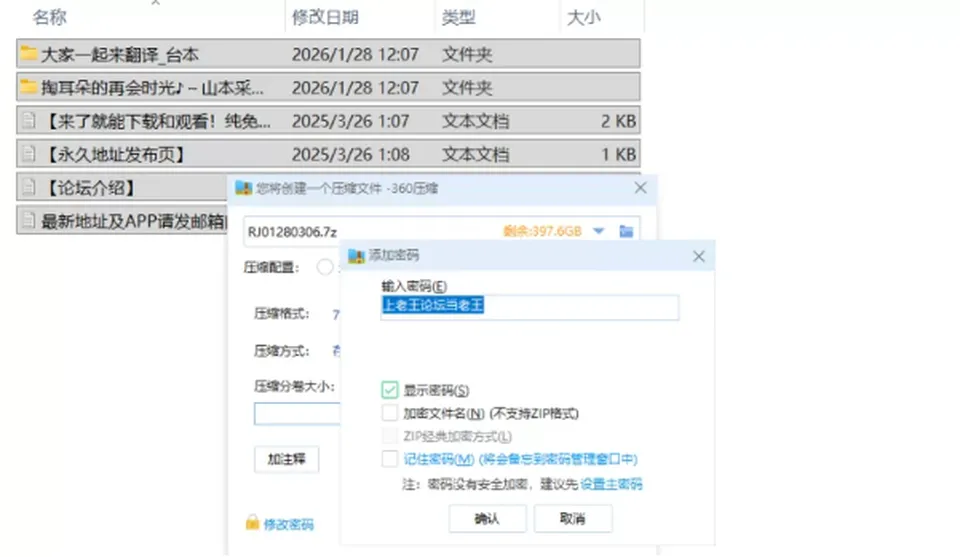The height and width of the screenshot is (557, 960).
Task: Click the 360压缩 app icon in dialog title
Action: [x=244, y=188]
